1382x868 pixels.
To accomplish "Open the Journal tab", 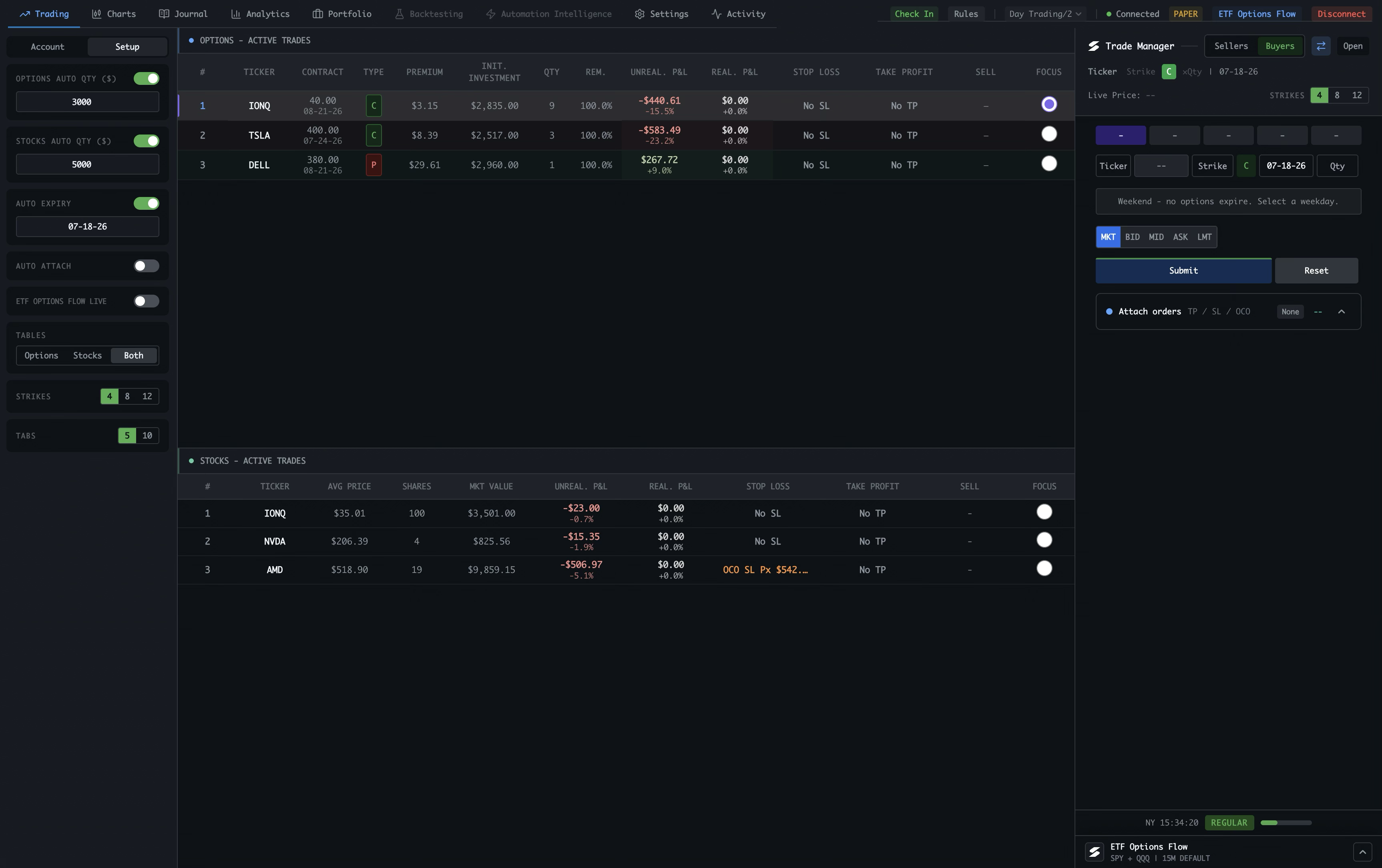I will [x=183, y=14].
